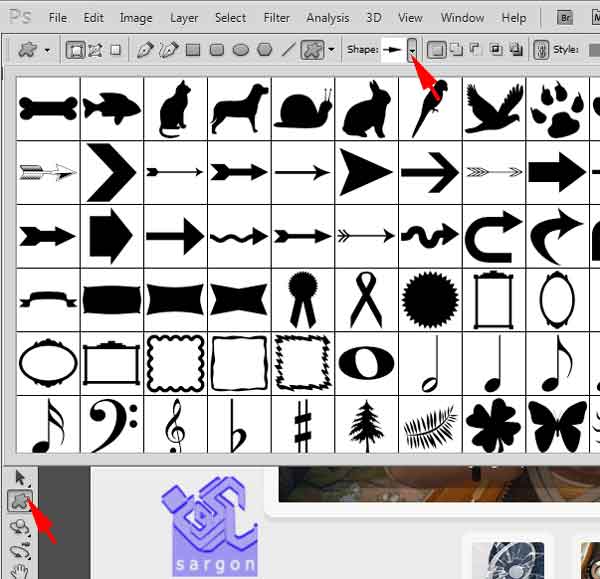Select the Custom Shape tool in options bar
Screen dimensions: 600x579
[x=311, y=49]
